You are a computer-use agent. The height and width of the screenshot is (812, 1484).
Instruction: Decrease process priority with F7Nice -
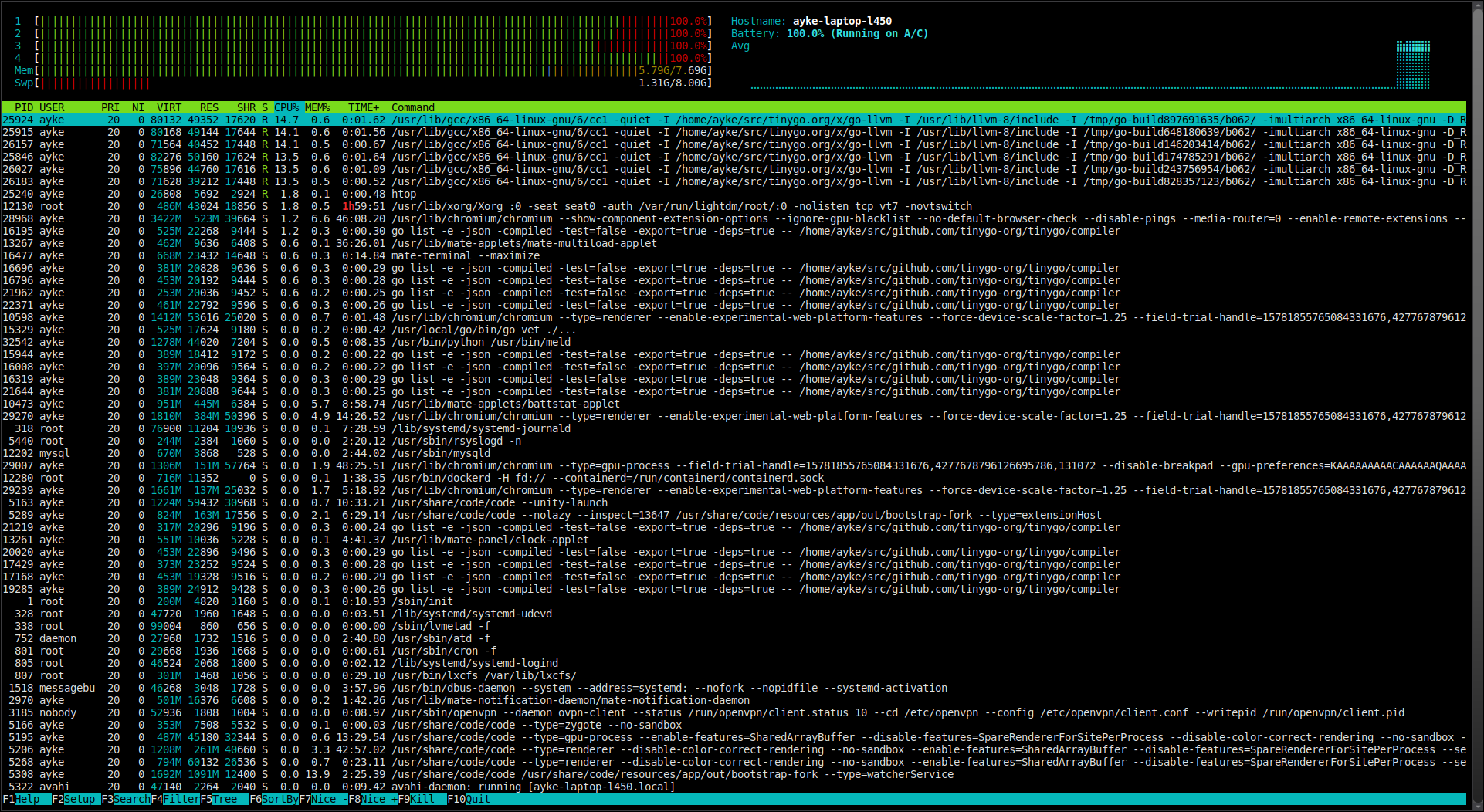pos(323,800)
